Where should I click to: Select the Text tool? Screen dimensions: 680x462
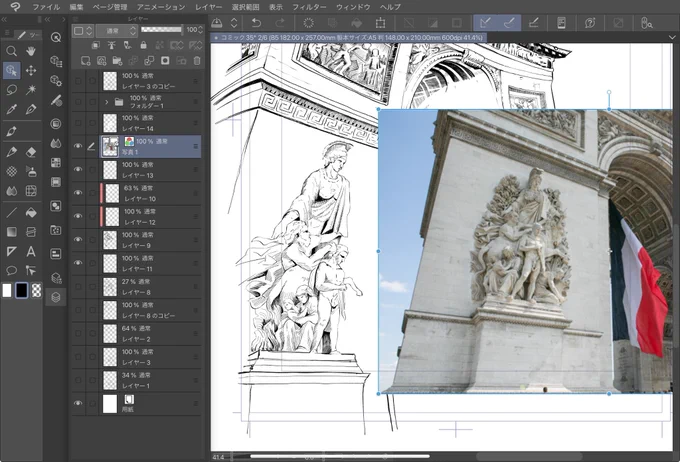coord(31,251)
